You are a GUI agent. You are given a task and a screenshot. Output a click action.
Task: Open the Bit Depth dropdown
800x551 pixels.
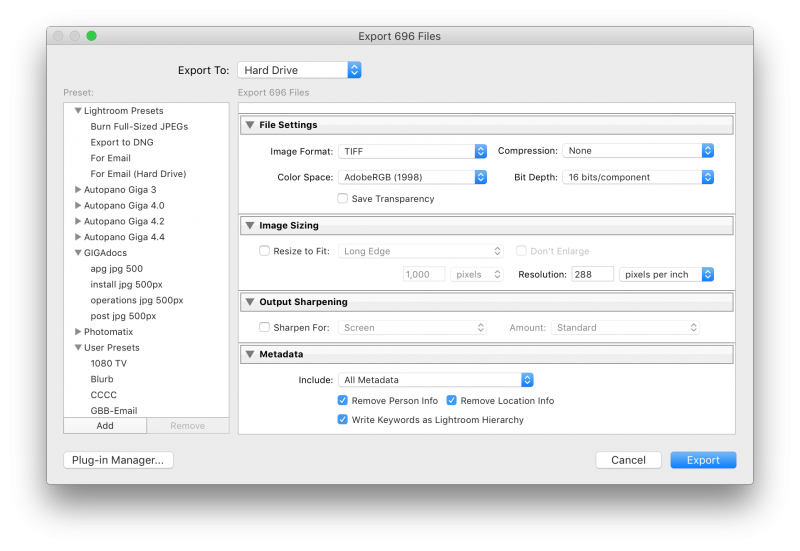coord(638,177)
